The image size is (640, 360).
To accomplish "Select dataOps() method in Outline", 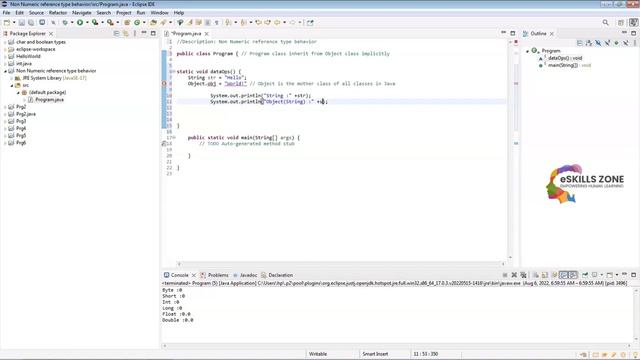I will (x=565, y=58).
